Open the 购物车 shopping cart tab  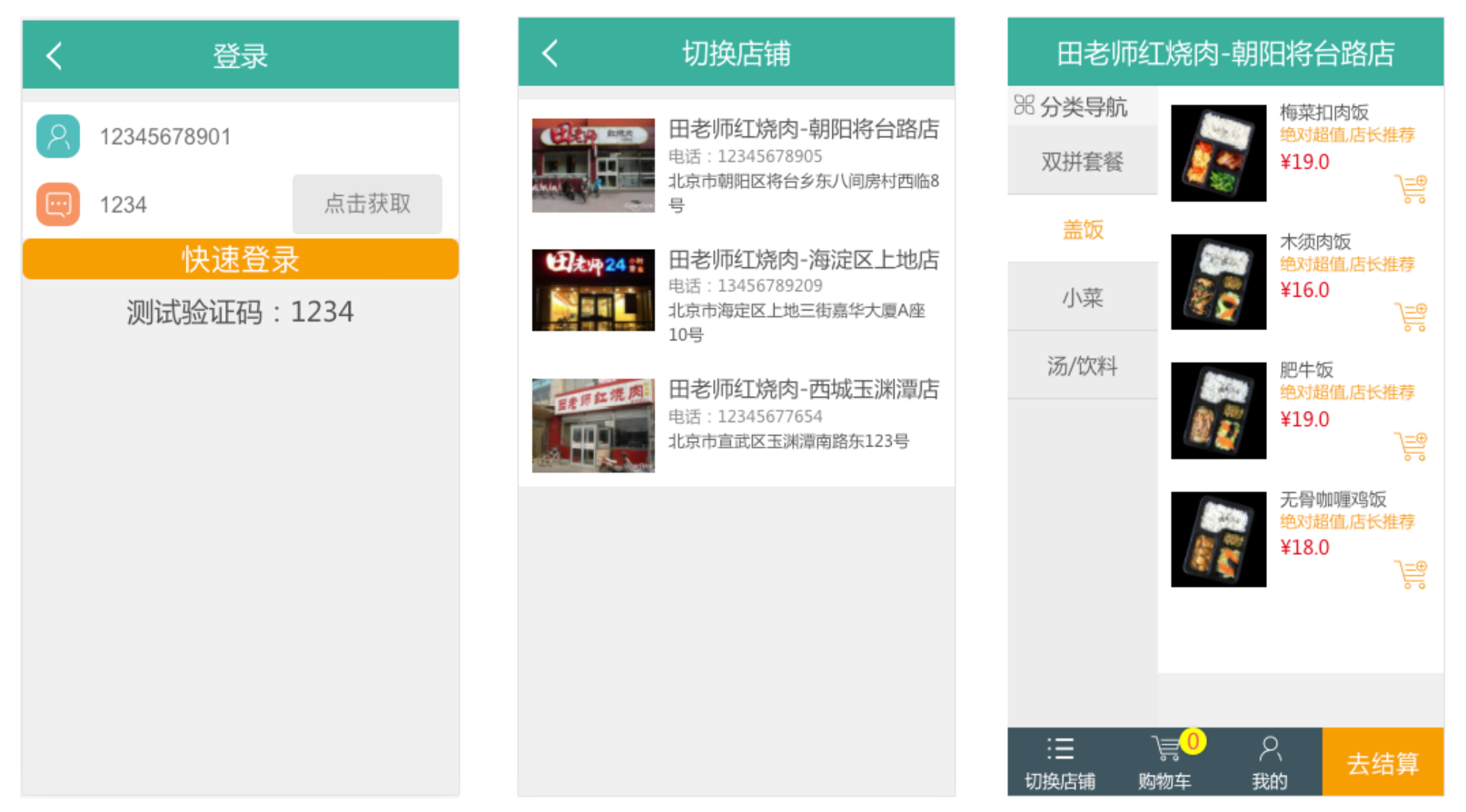coord(1165,763)
